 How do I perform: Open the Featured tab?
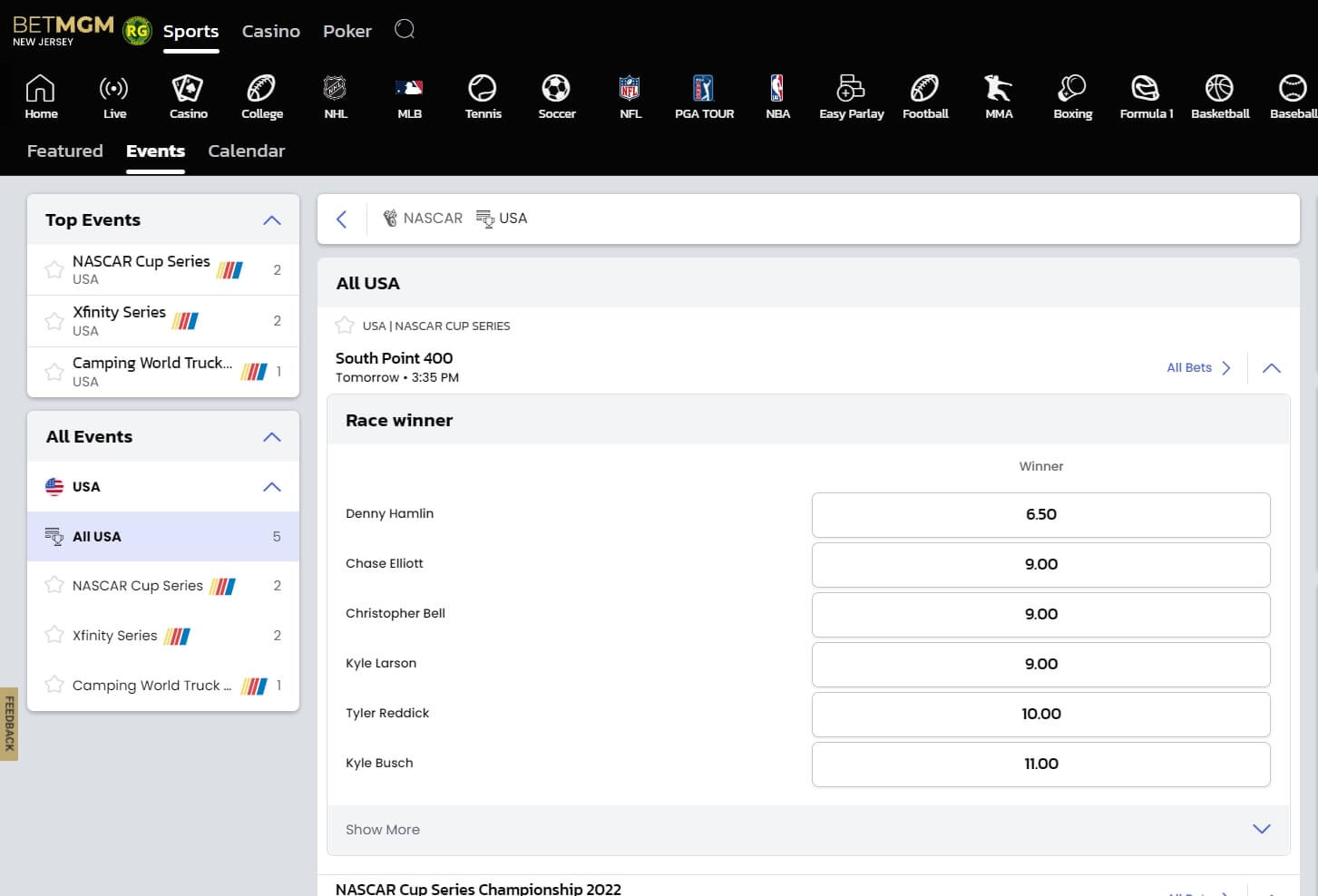(x=65, y=151)
